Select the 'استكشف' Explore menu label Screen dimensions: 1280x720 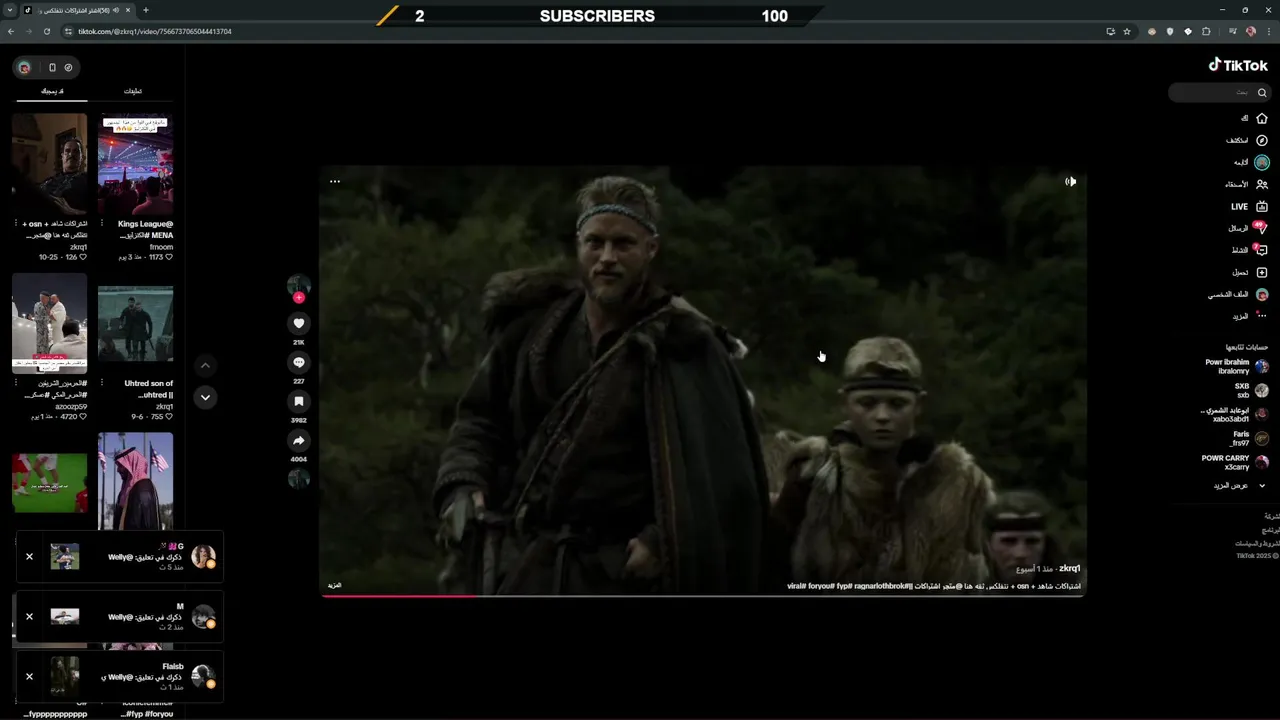pos(1238,140)
